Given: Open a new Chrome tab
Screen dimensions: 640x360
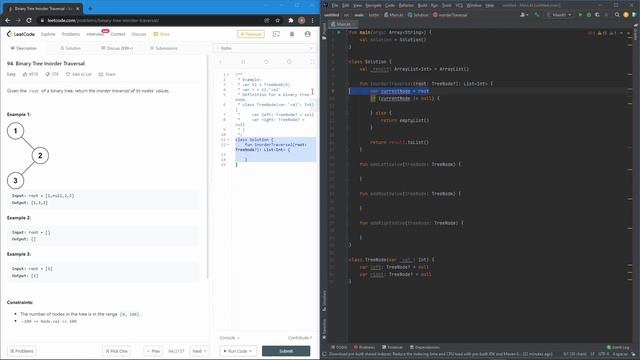Looking at the screenshot, I should point(90,8).
